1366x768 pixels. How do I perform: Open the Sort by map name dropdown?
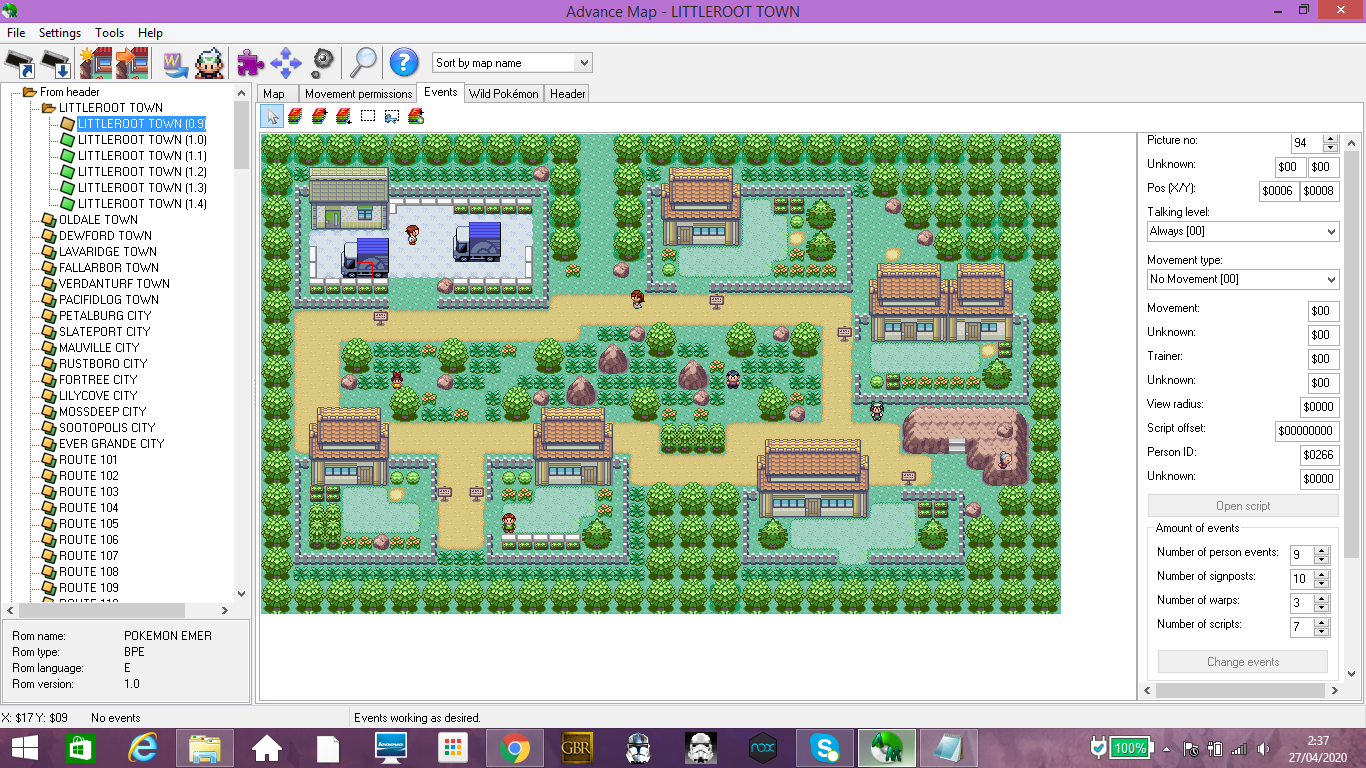pos(512,63)
